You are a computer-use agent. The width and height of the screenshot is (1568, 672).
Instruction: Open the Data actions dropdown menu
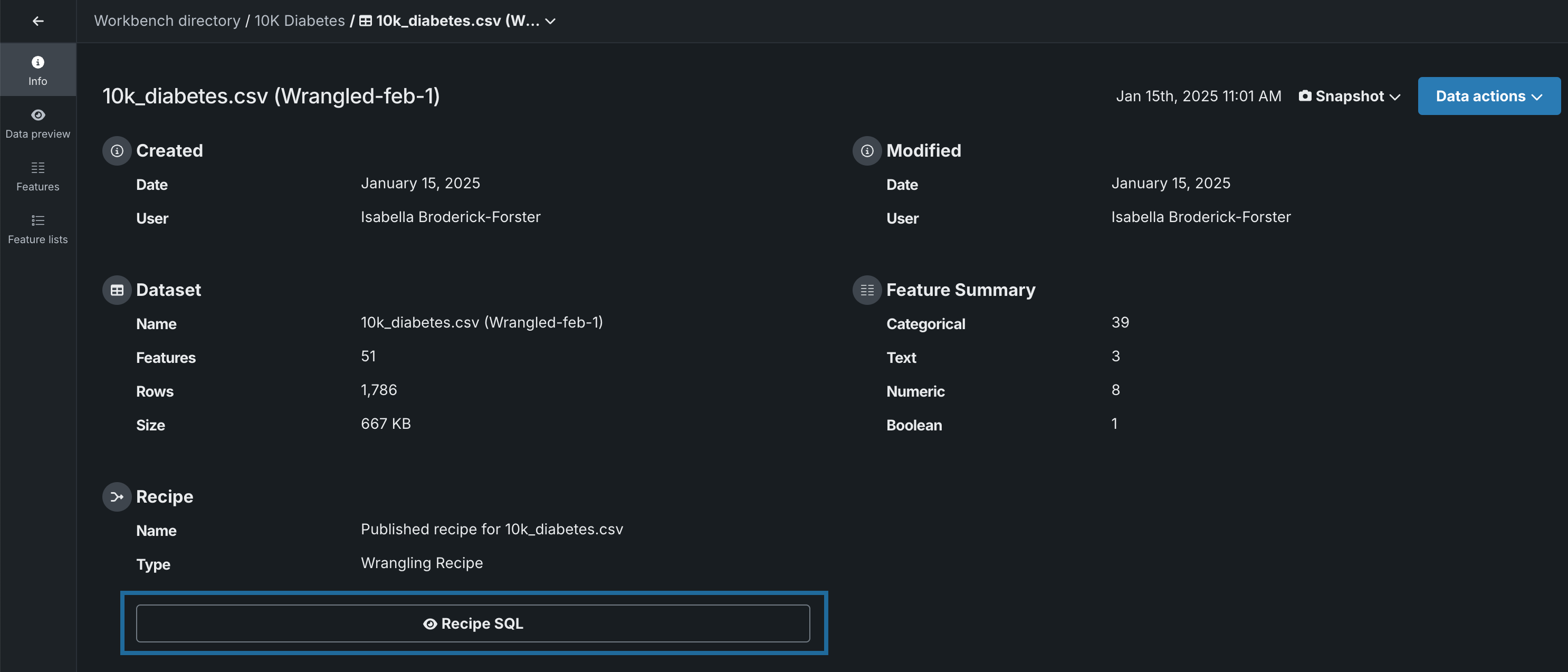1488,96
